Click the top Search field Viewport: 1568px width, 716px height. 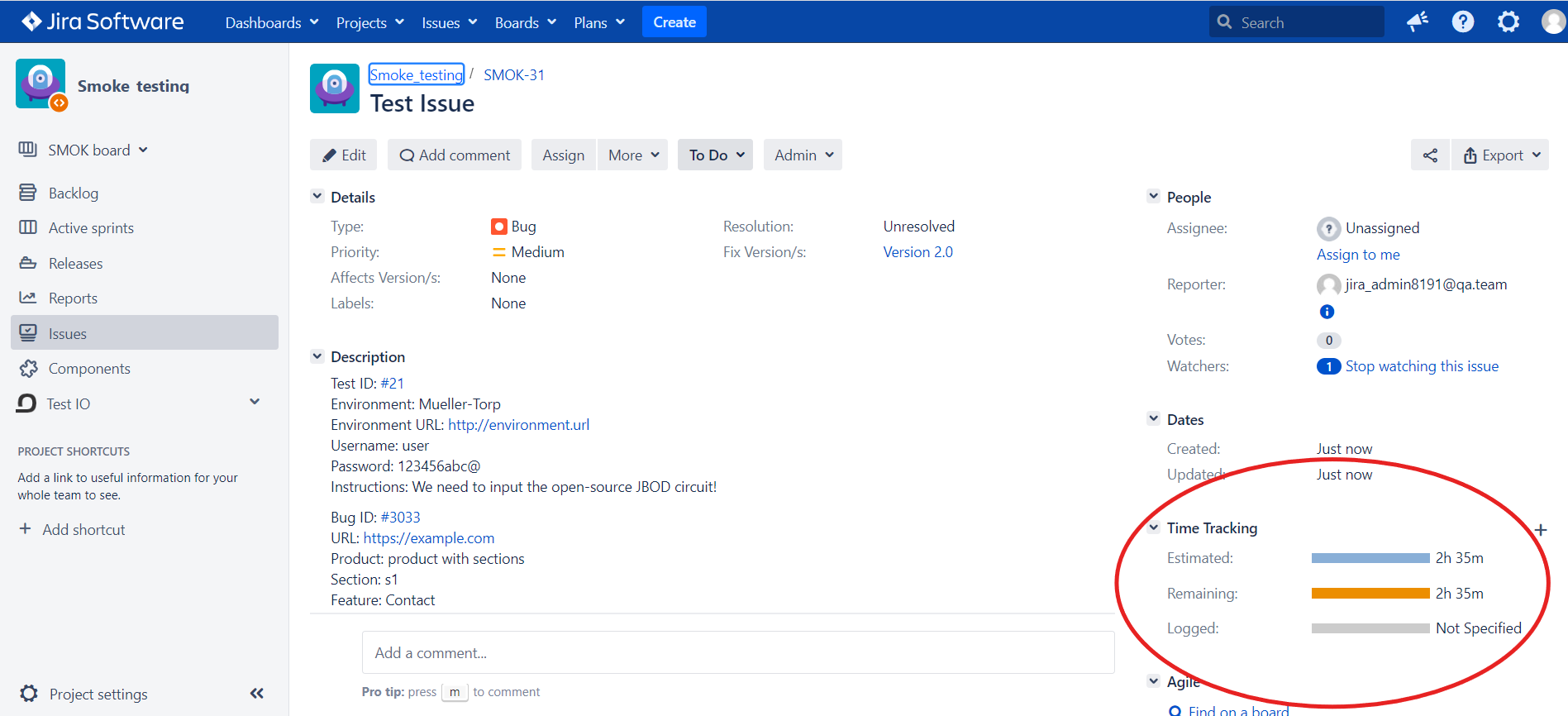(1296, 22)
